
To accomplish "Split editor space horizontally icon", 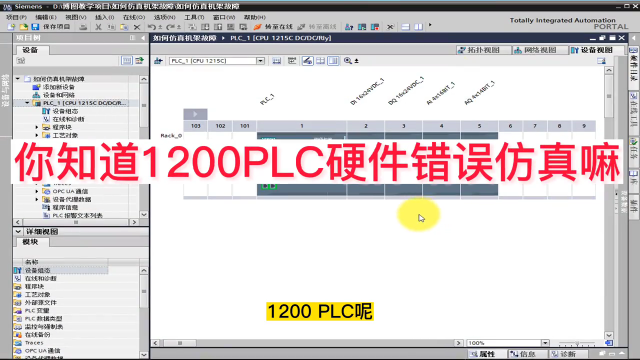I will [x=405, y=27].
